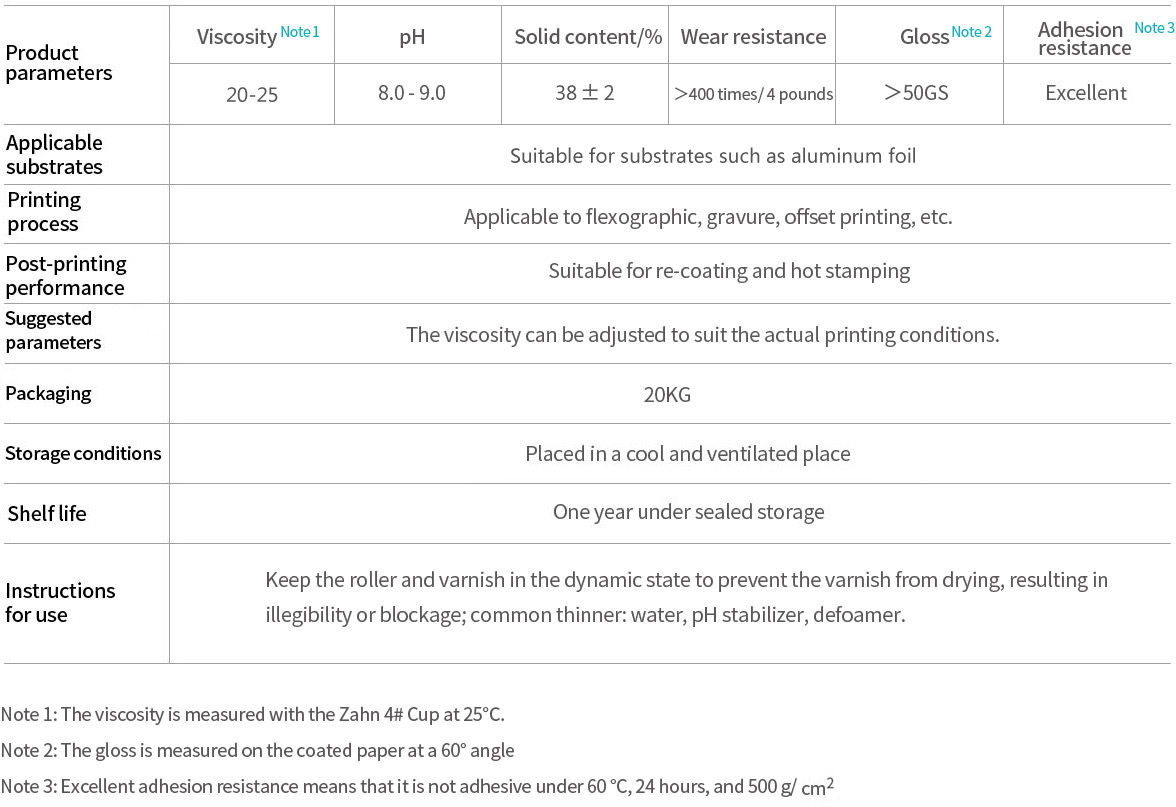The width and height of the screenshot is (1176, 807).
Task: Click the pH column header
Action: pos(412,38)
